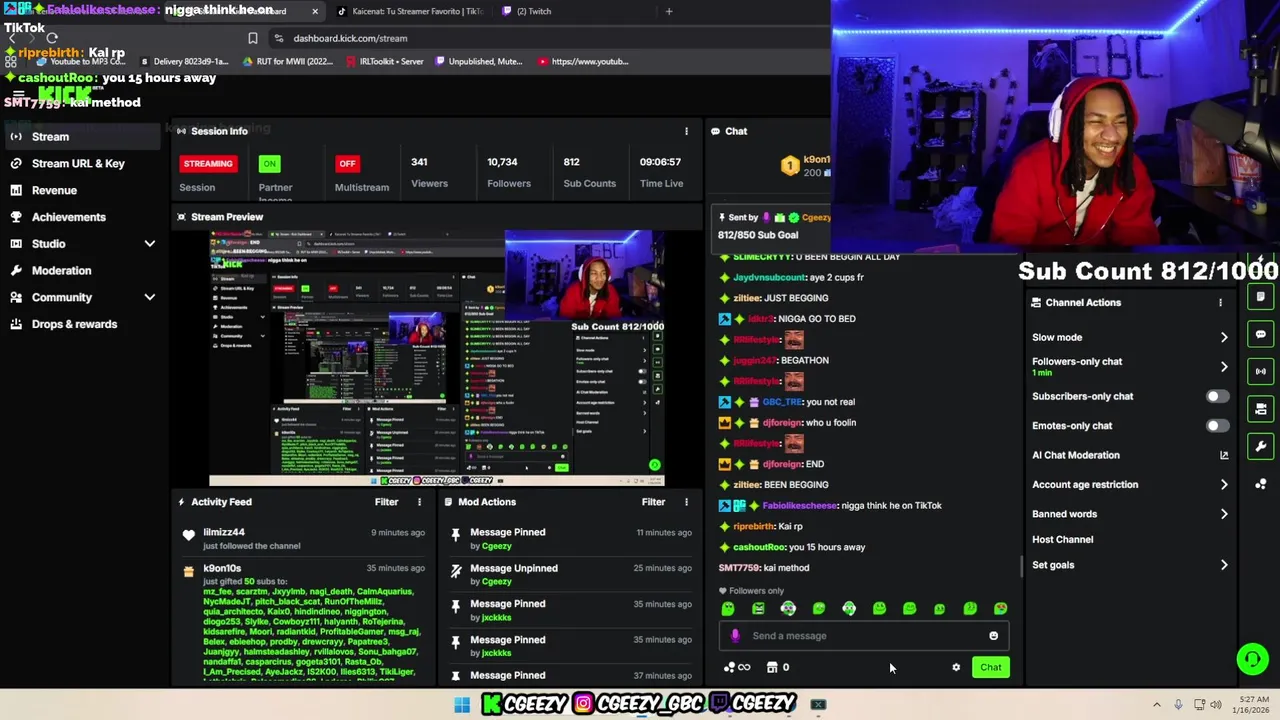Open AI Chat Moderation external link

point(1224,455)
